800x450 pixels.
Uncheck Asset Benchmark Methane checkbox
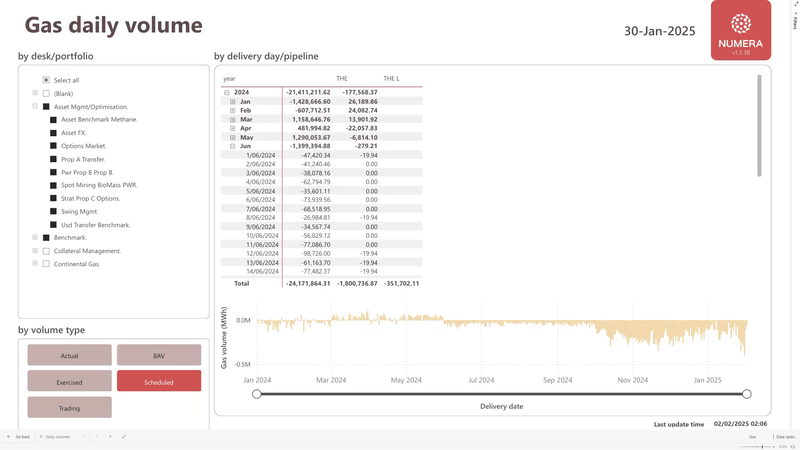(x=53, y=119)
